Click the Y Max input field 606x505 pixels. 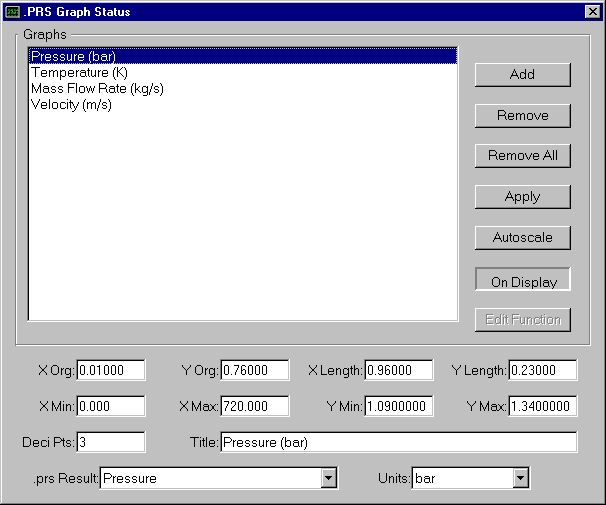point(543,406)
